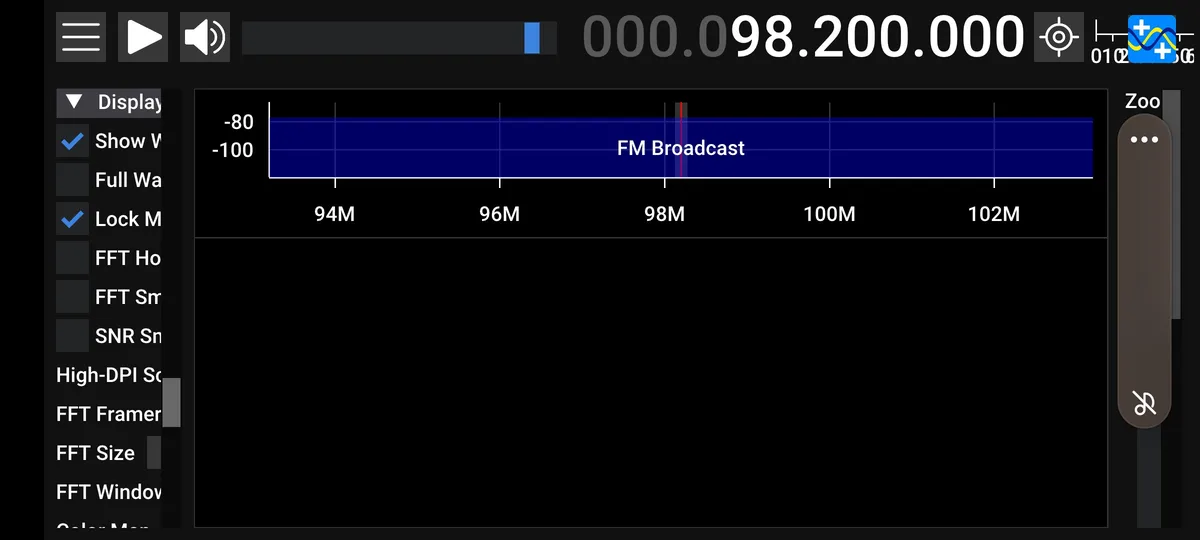
Task: Click the FFT Size input field
Action: tap(154, 453)
